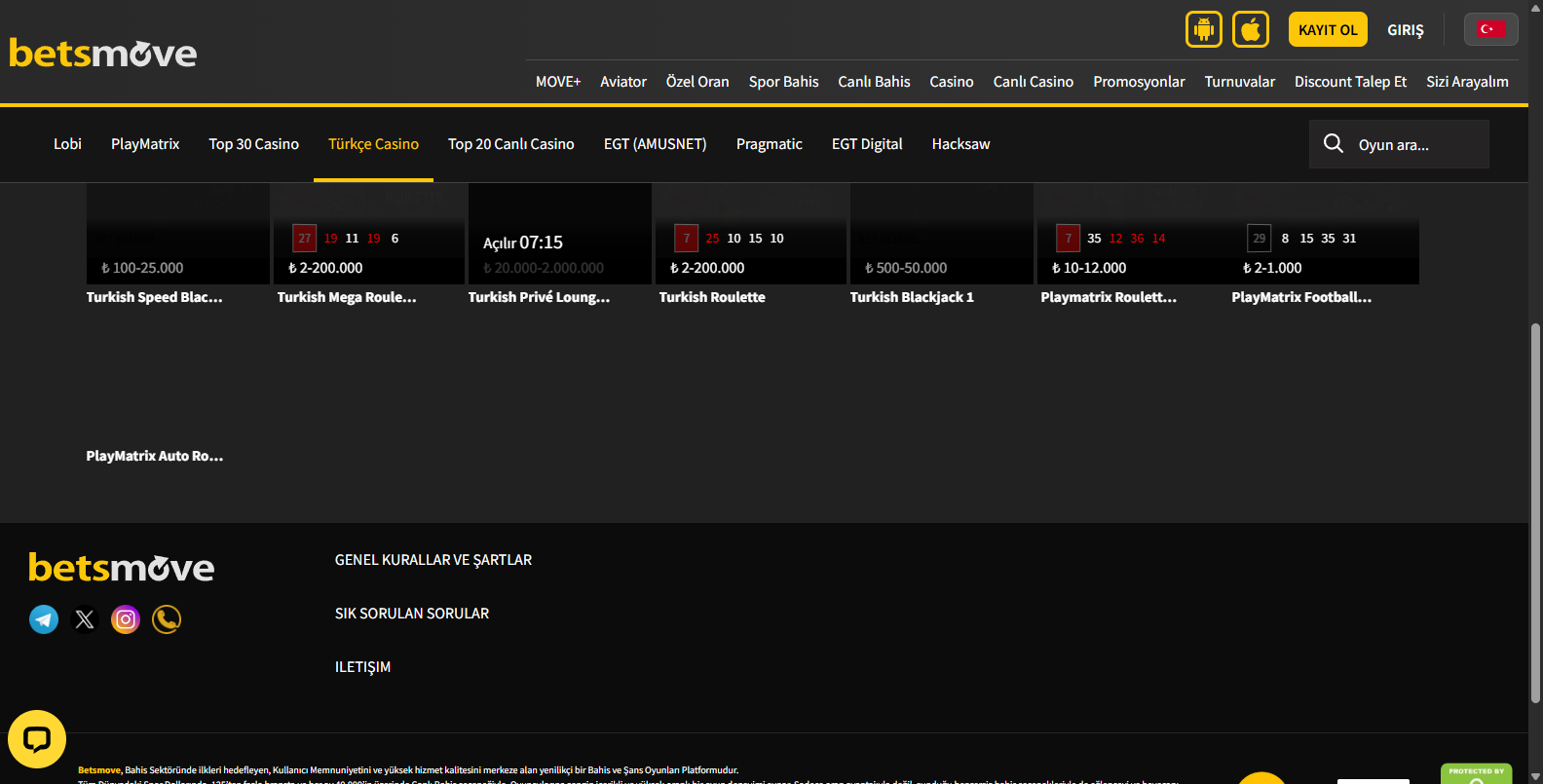Image resolution: width=1543 pixels, height=784 pixels.
Task: Switch to the PlayMatrix tab
Action: [x=145, y=144]
